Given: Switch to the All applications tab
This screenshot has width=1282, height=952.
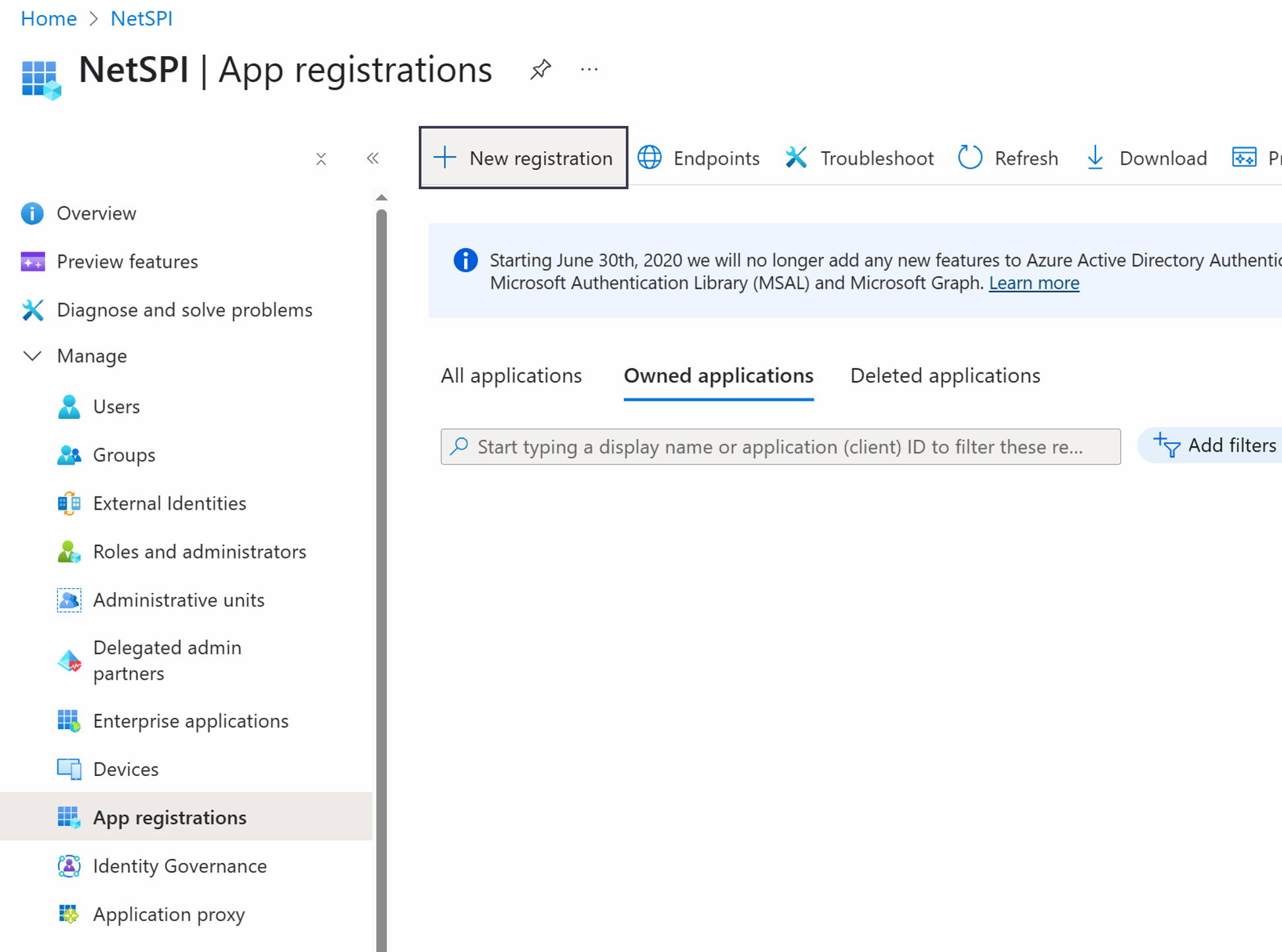Looking at the screenshot, I should click(511, 376).
